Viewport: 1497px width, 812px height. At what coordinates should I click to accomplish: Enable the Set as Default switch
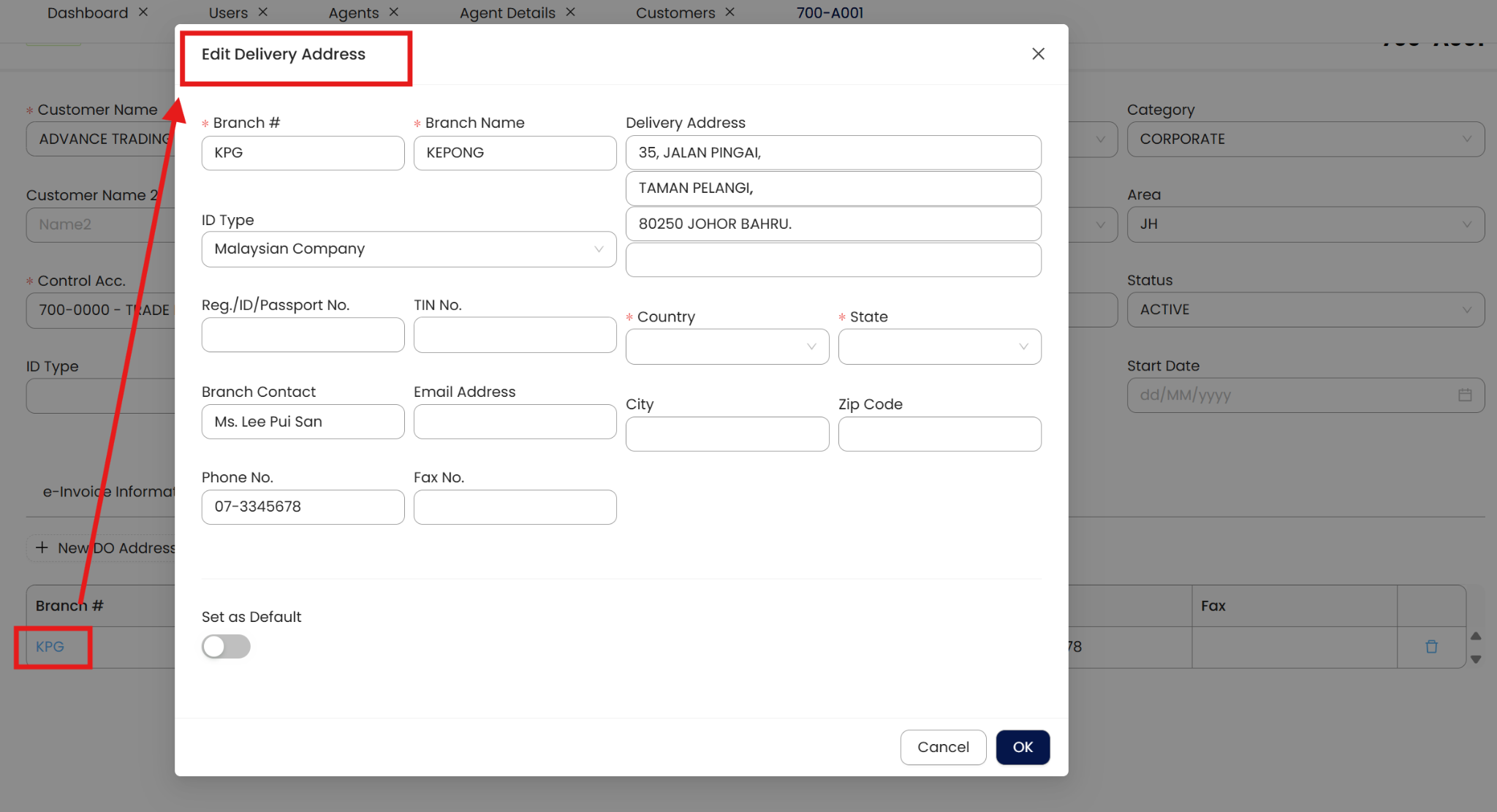(226, 646)
